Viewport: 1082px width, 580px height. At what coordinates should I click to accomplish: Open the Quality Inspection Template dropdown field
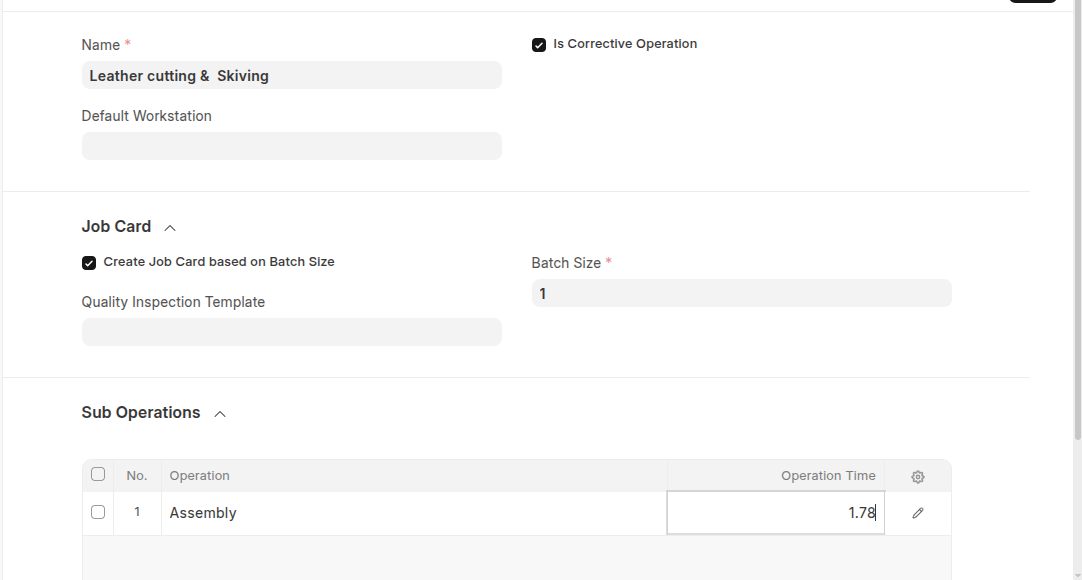pyautogui.click(x=291, y=332)
